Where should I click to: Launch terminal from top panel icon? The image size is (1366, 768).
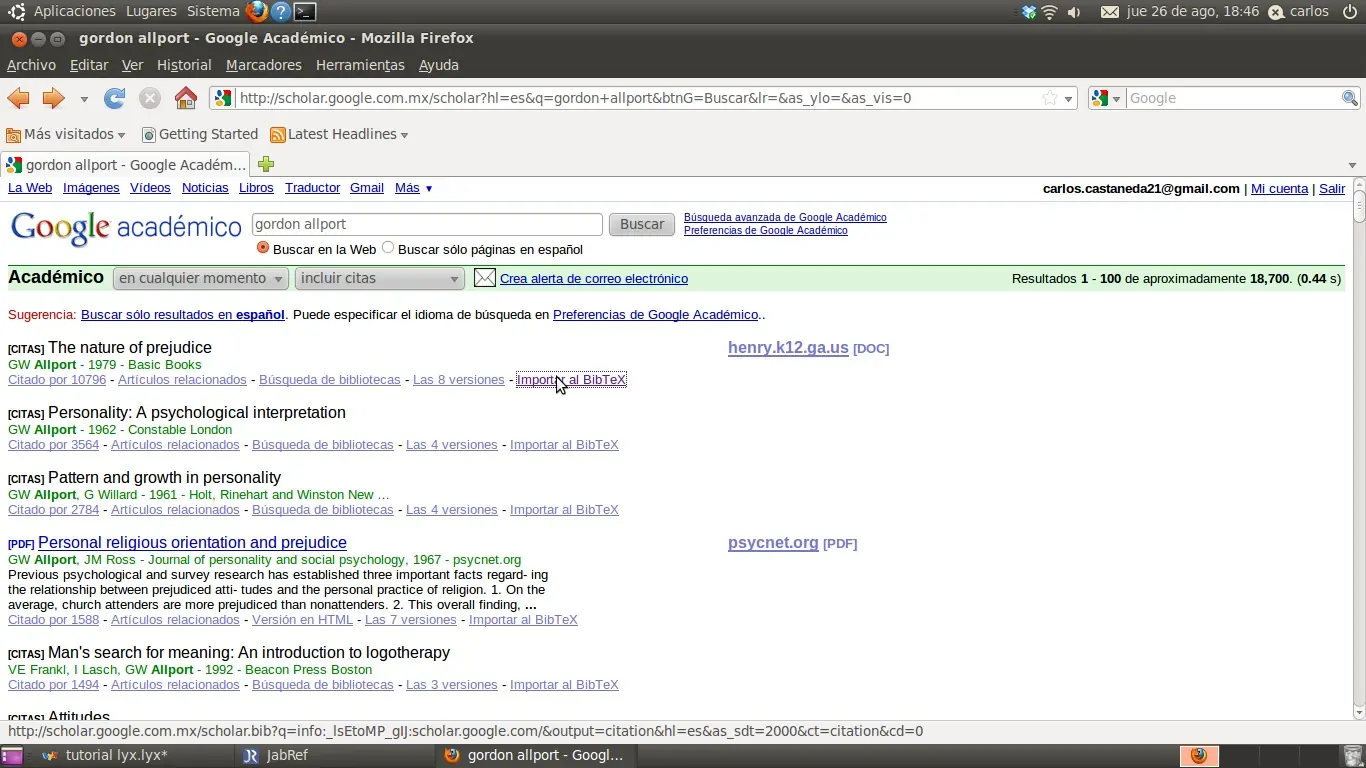pos(306,12)
